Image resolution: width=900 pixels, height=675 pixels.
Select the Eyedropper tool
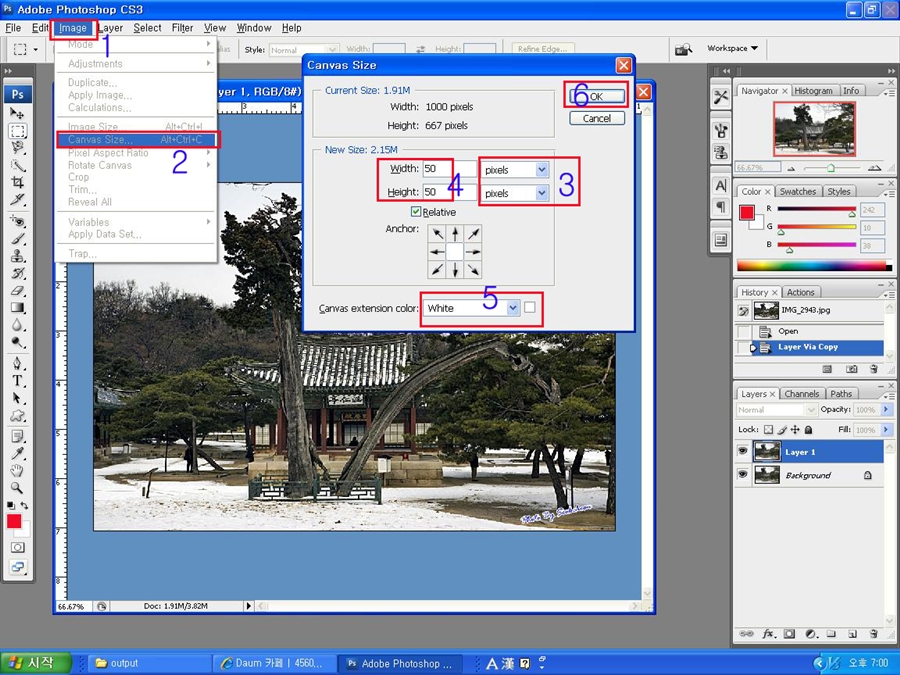pyautogui.click(x=17, y=453)
